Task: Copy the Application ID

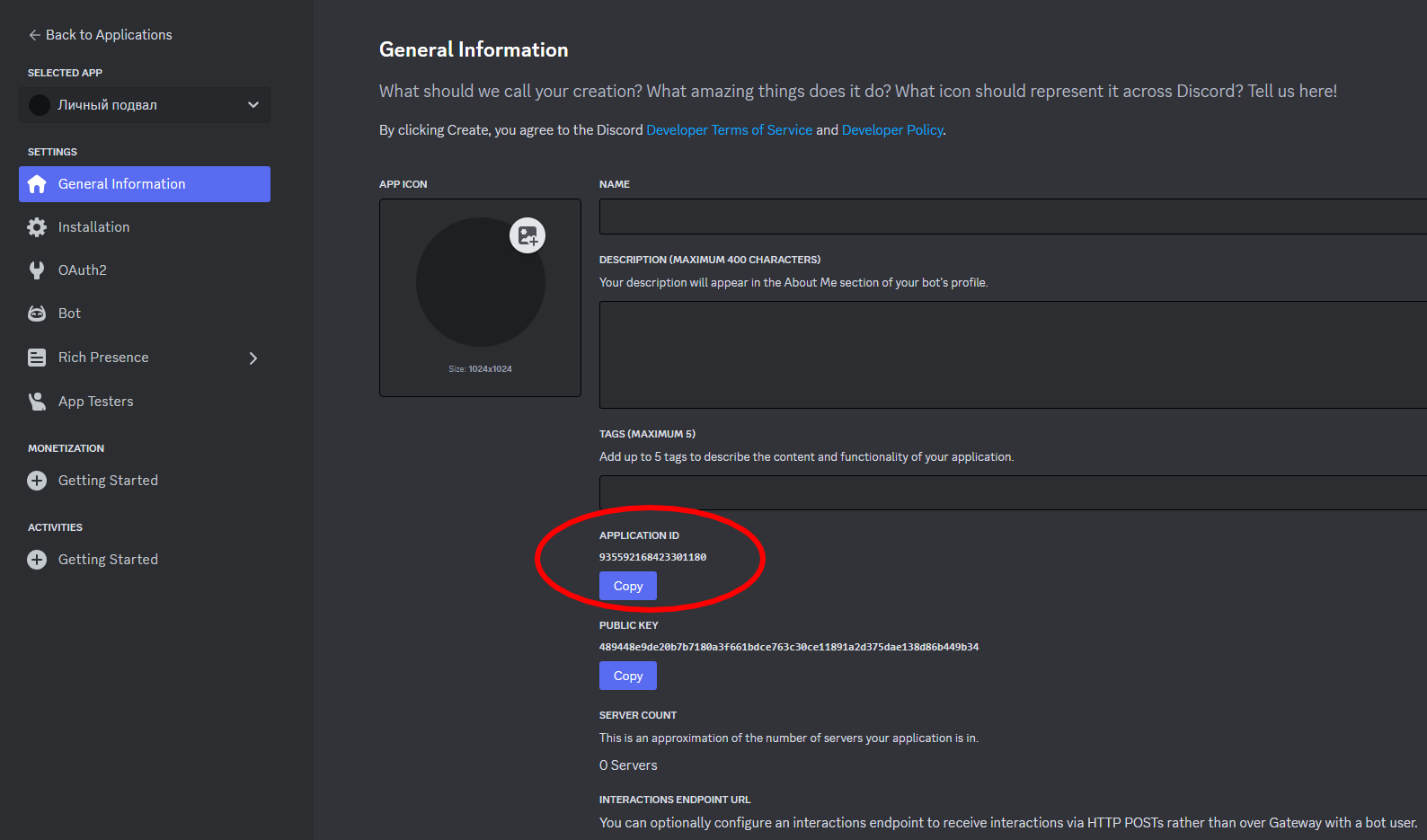Action: [627, 586]
